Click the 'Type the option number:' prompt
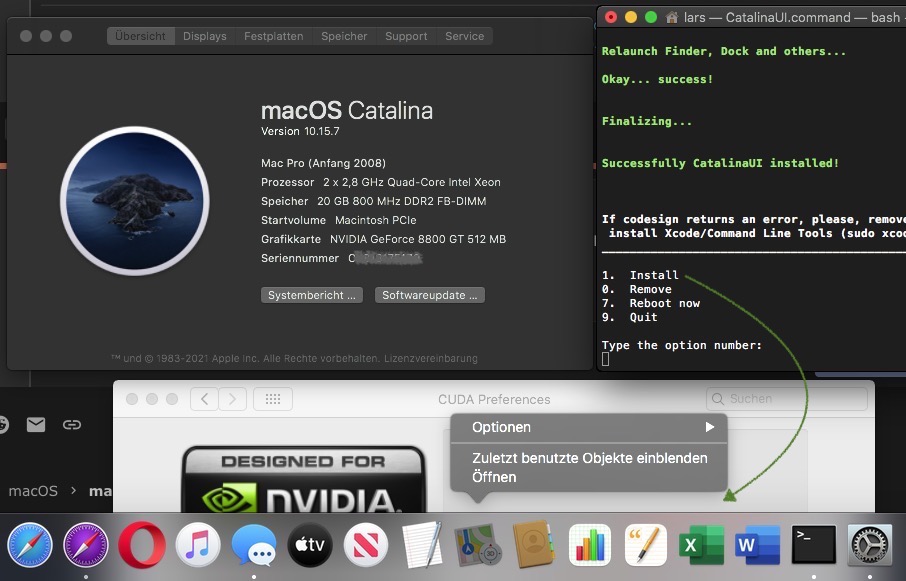This screenshot has width=906, height=581. [682, 345]
